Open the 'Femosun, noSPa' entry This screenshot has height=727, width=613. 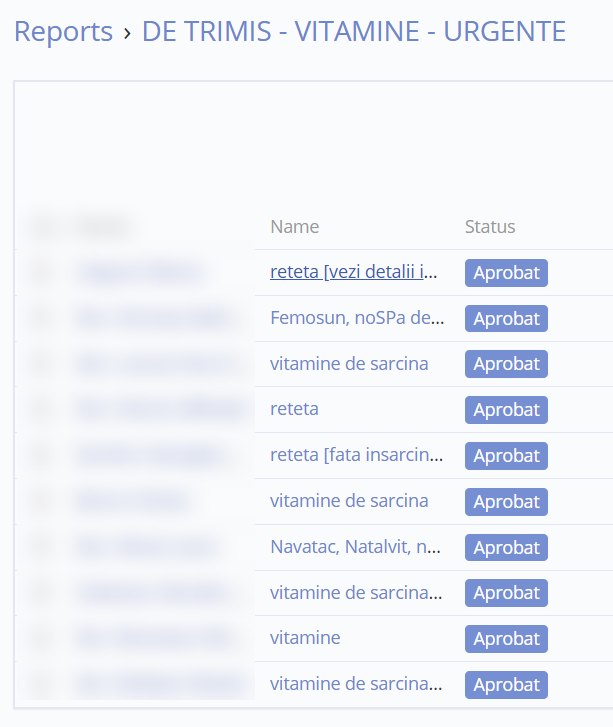(x=354, y=318)
